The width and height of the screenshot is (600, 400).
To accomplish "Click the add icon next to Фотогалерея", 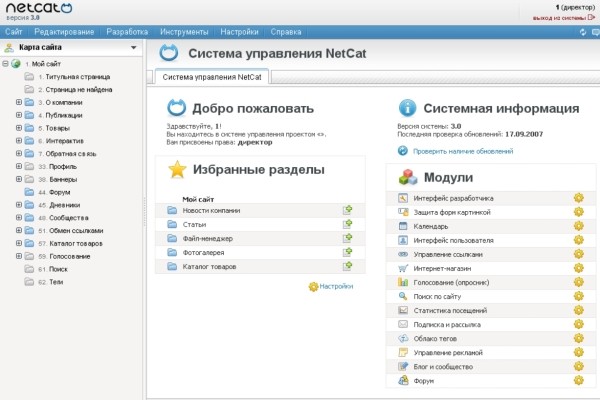I will click(x=347, y=253).
